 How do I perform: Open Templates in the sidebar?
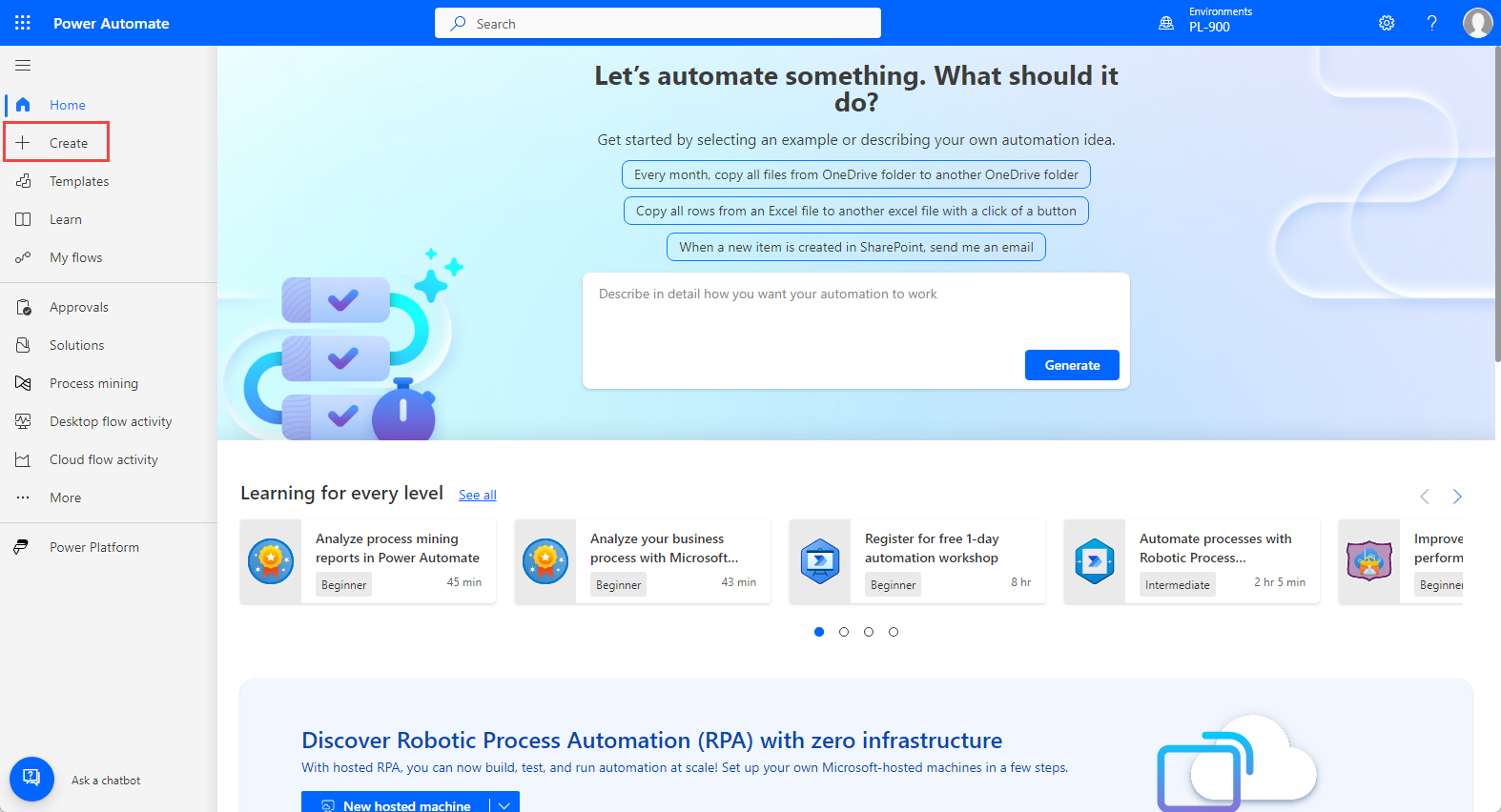click(79, 181)
